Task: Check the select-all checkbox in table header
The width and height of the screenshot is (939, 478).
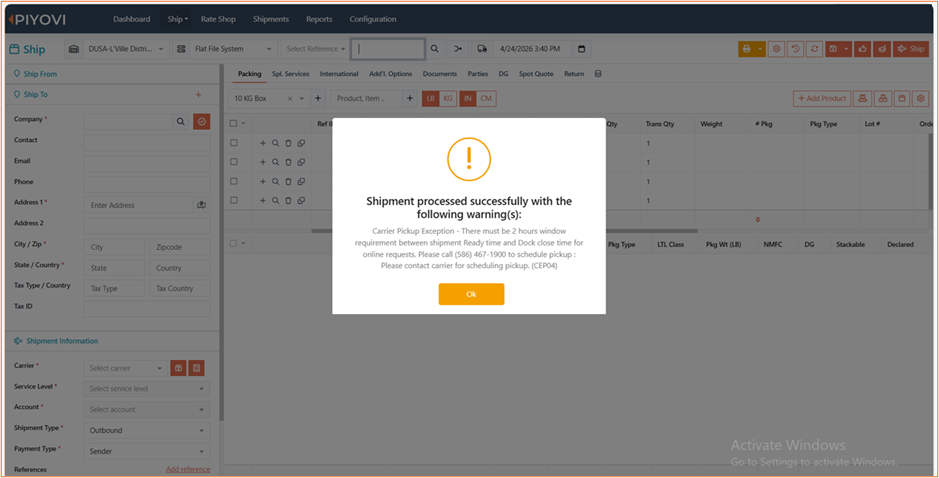Action: (234, 123)
